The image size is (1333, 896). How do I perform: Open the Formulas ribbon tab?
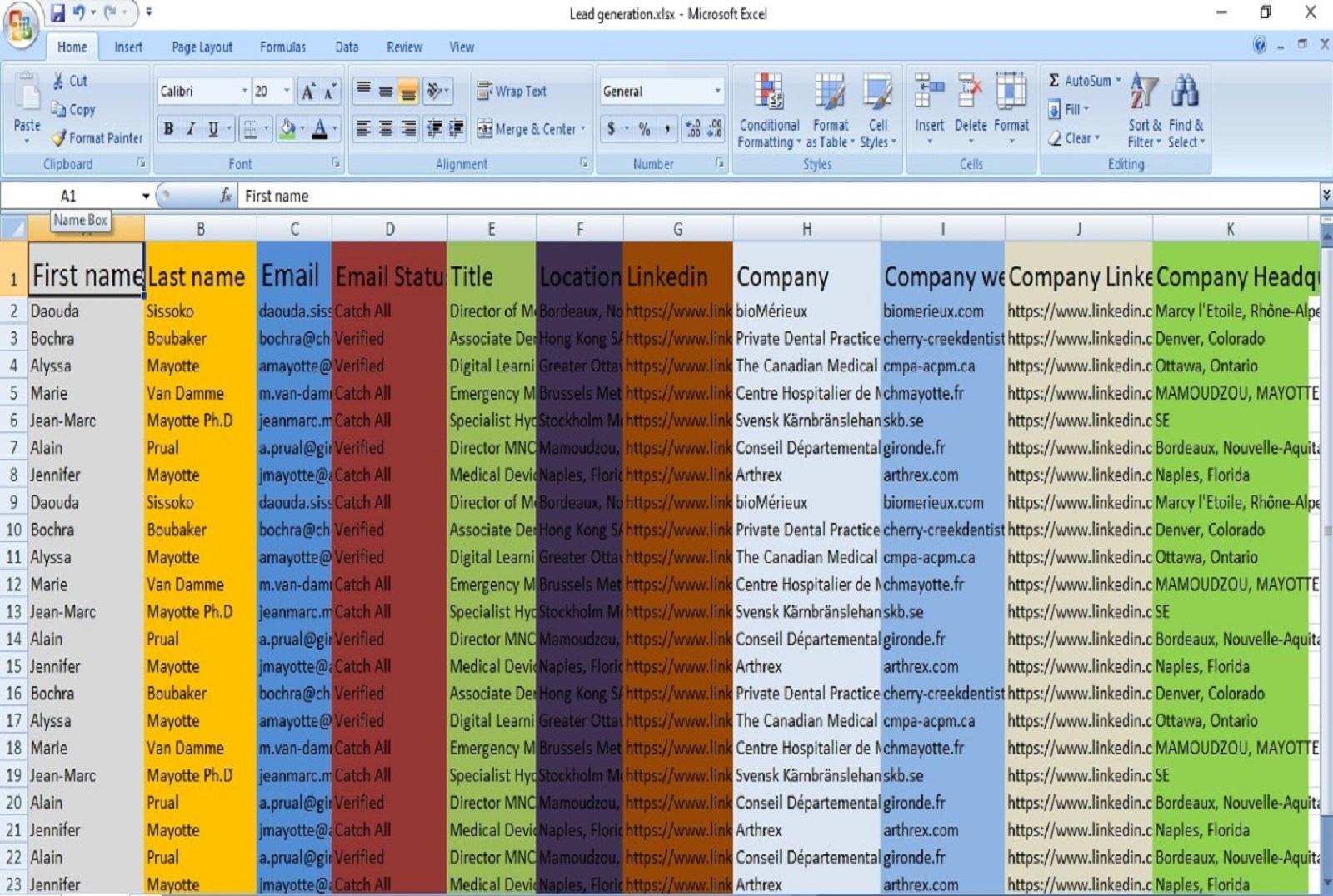click(282, 47)
